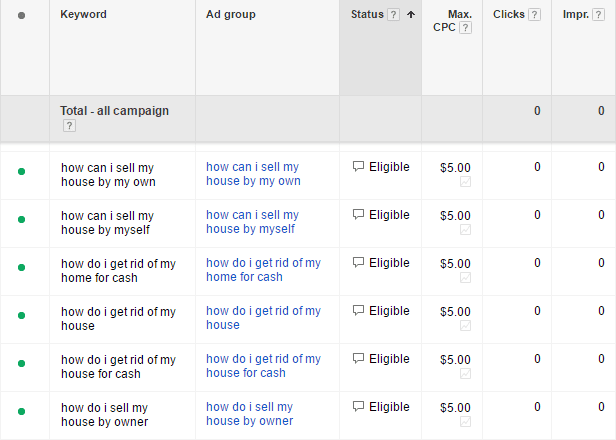The width and height of the screenshot is (616, 440).
Task: Click the Clicks column help icon
Action: (534, 15)
